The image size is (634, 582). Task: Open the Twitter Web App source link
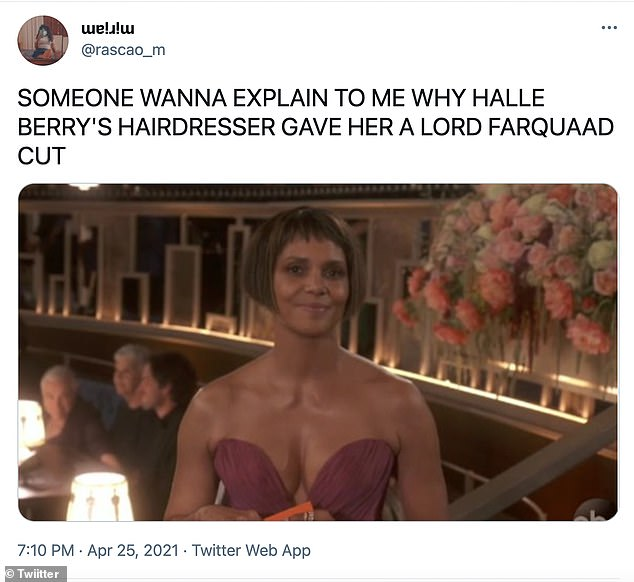[x=251, y=550]
